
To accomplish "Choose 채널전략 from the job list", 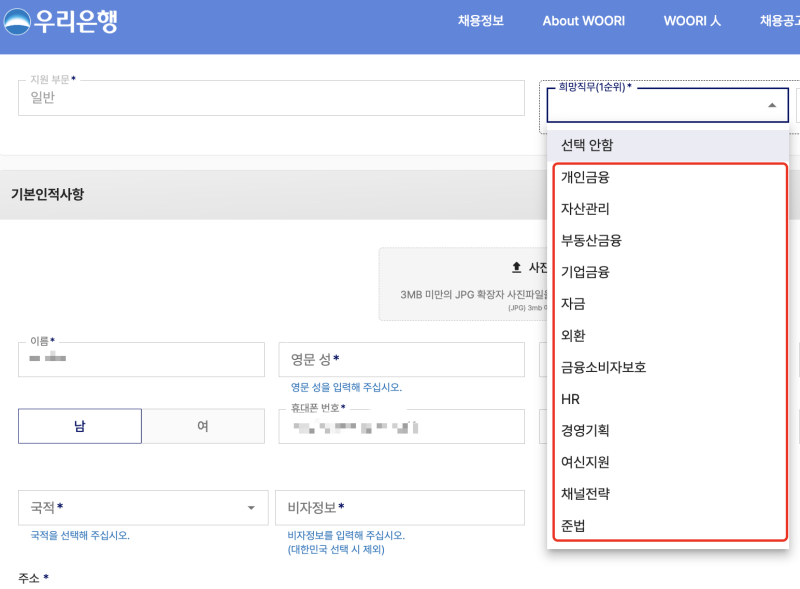I will pos(669,494).
